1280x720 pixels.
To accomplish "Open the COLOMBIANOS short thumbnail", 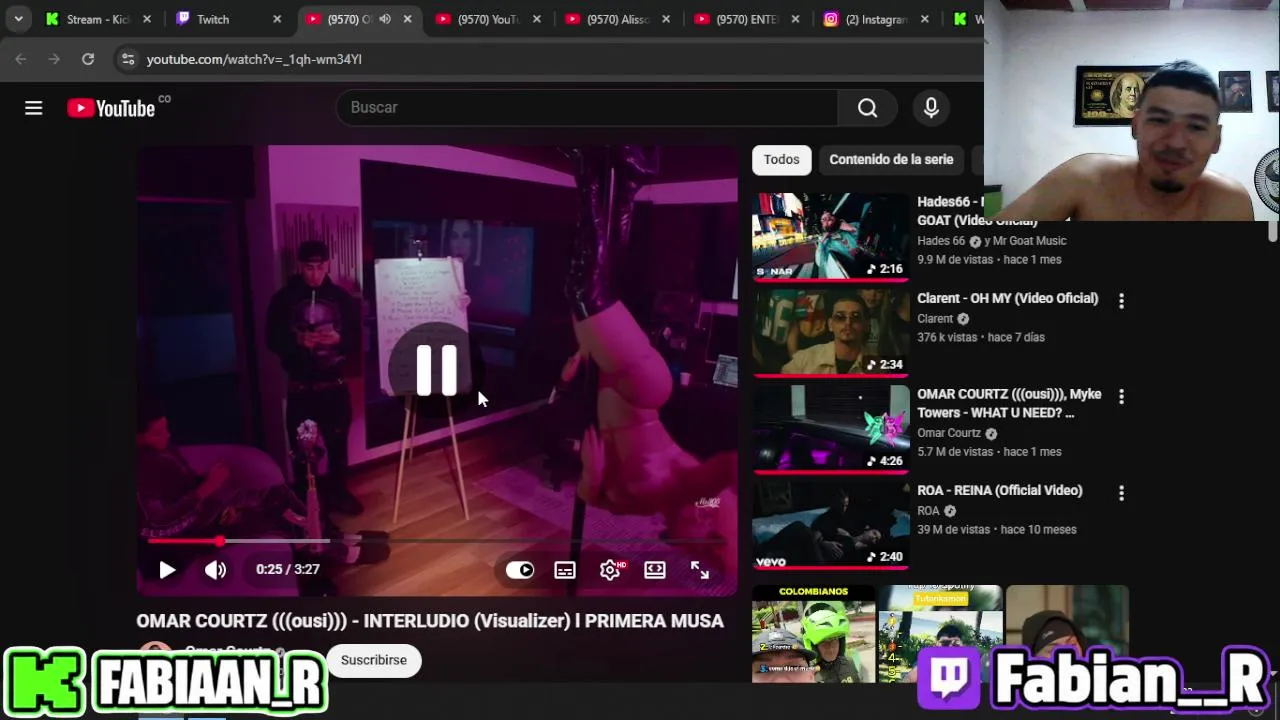I will pyautogui.click(x=813, y=634).
